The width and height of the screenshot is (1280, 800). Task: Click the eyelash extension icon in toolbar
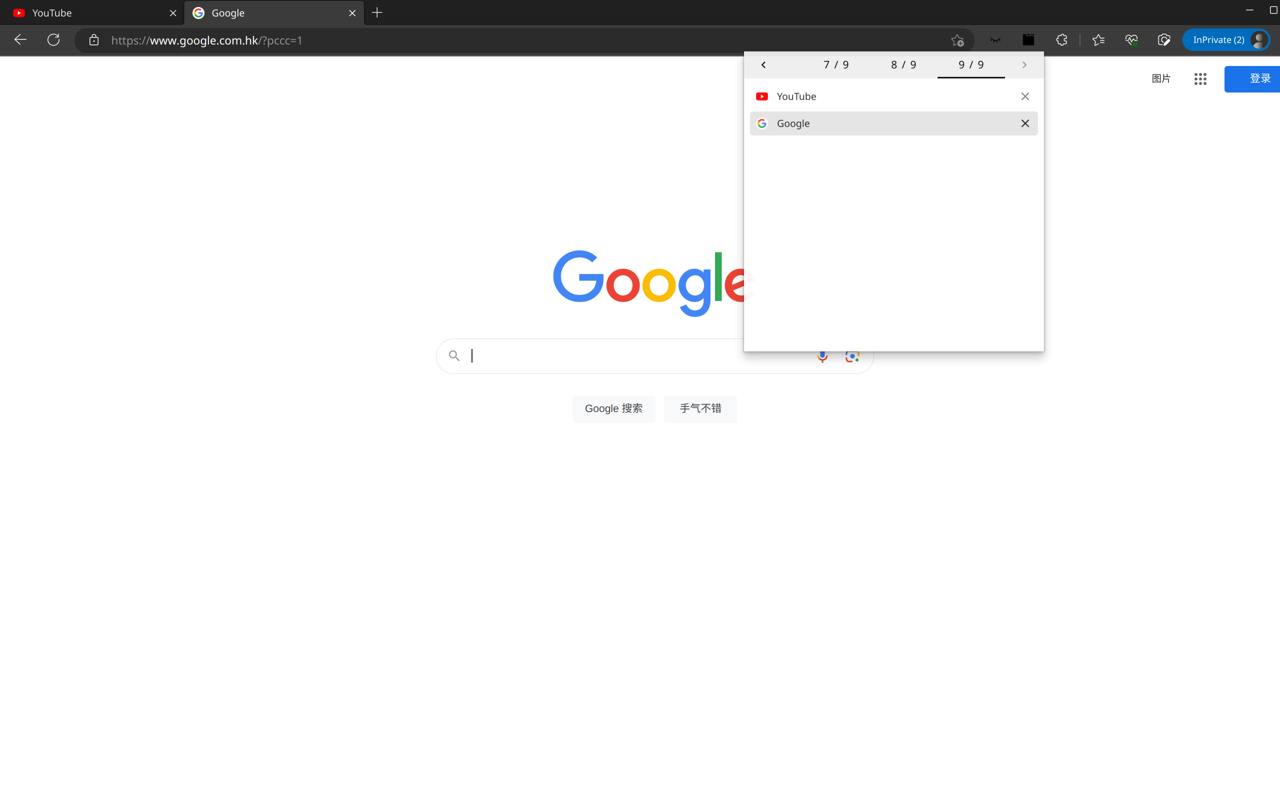[995, 40]
